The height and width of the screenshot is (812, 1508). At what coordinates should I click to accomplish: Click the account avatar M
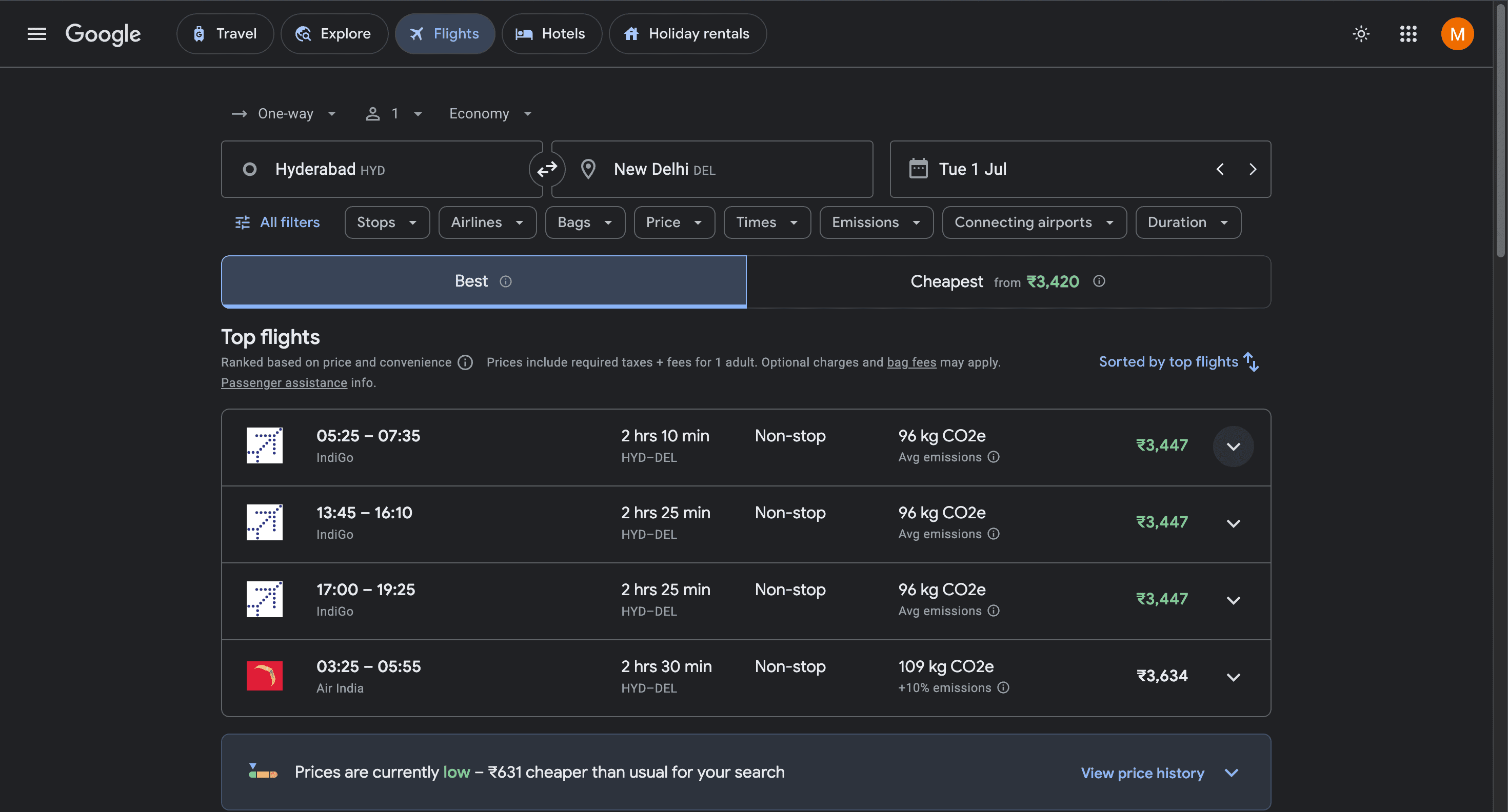(1457, 34)
